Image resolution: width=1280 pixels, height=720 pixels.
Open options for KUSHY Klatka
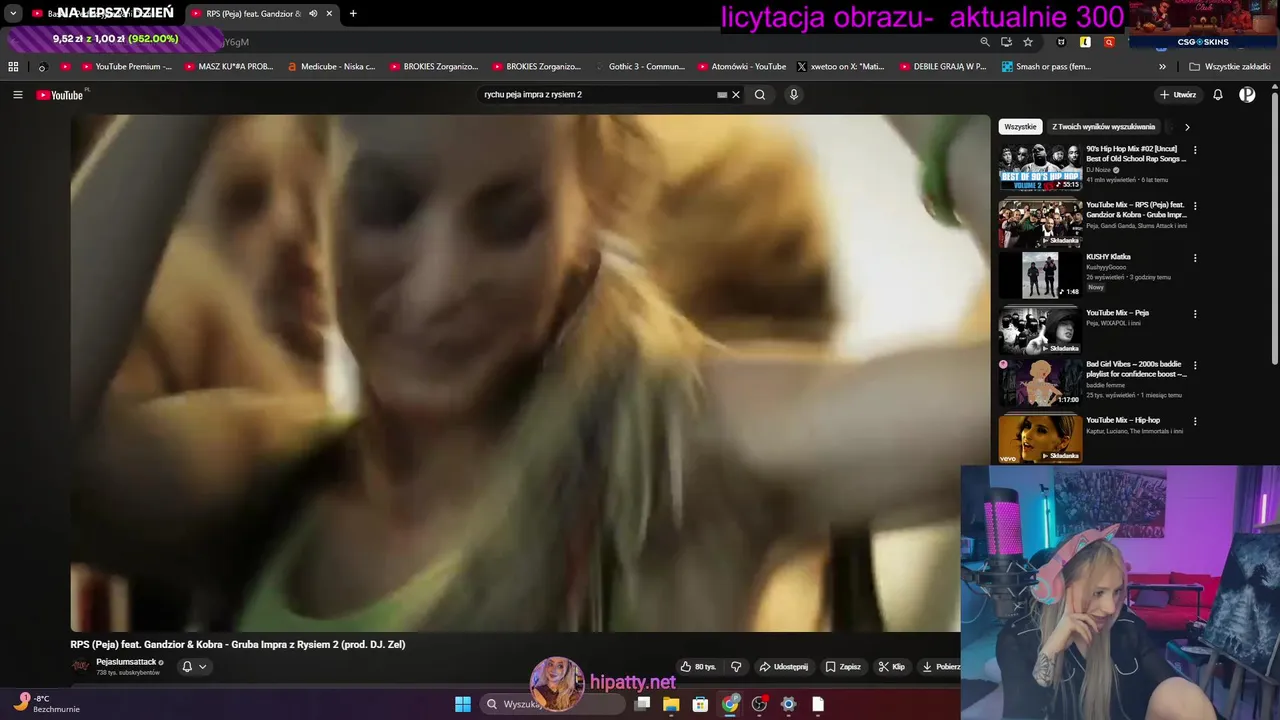click(1195, 258)
